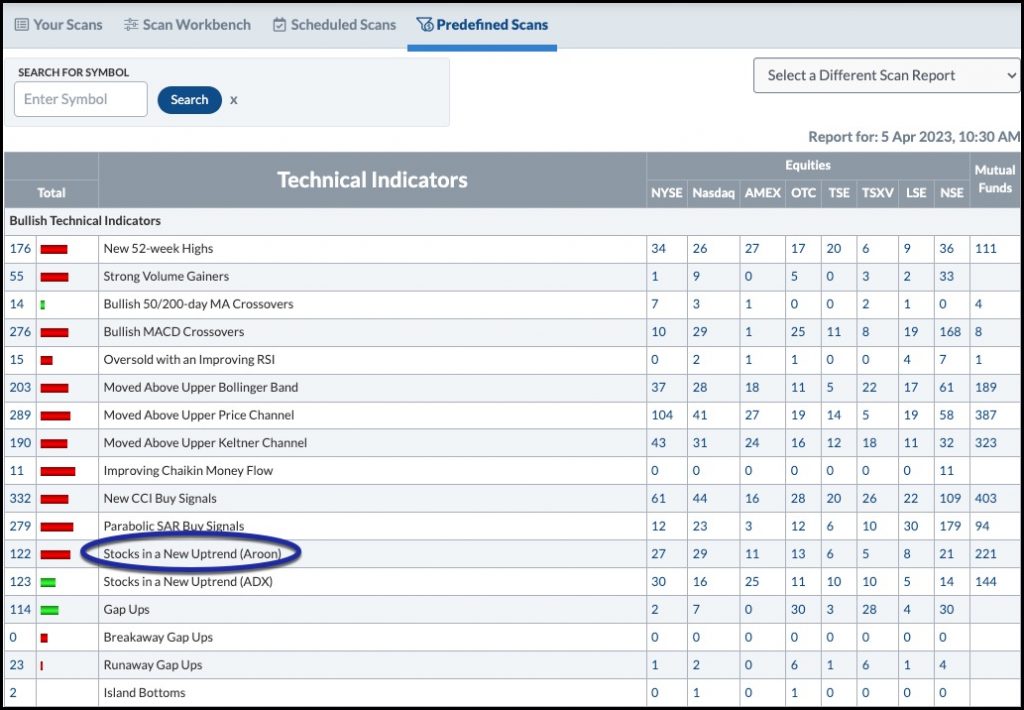Clear search using the x icon
The width and height of the screenshot is (1024, 710).
[x=233, y=100]
